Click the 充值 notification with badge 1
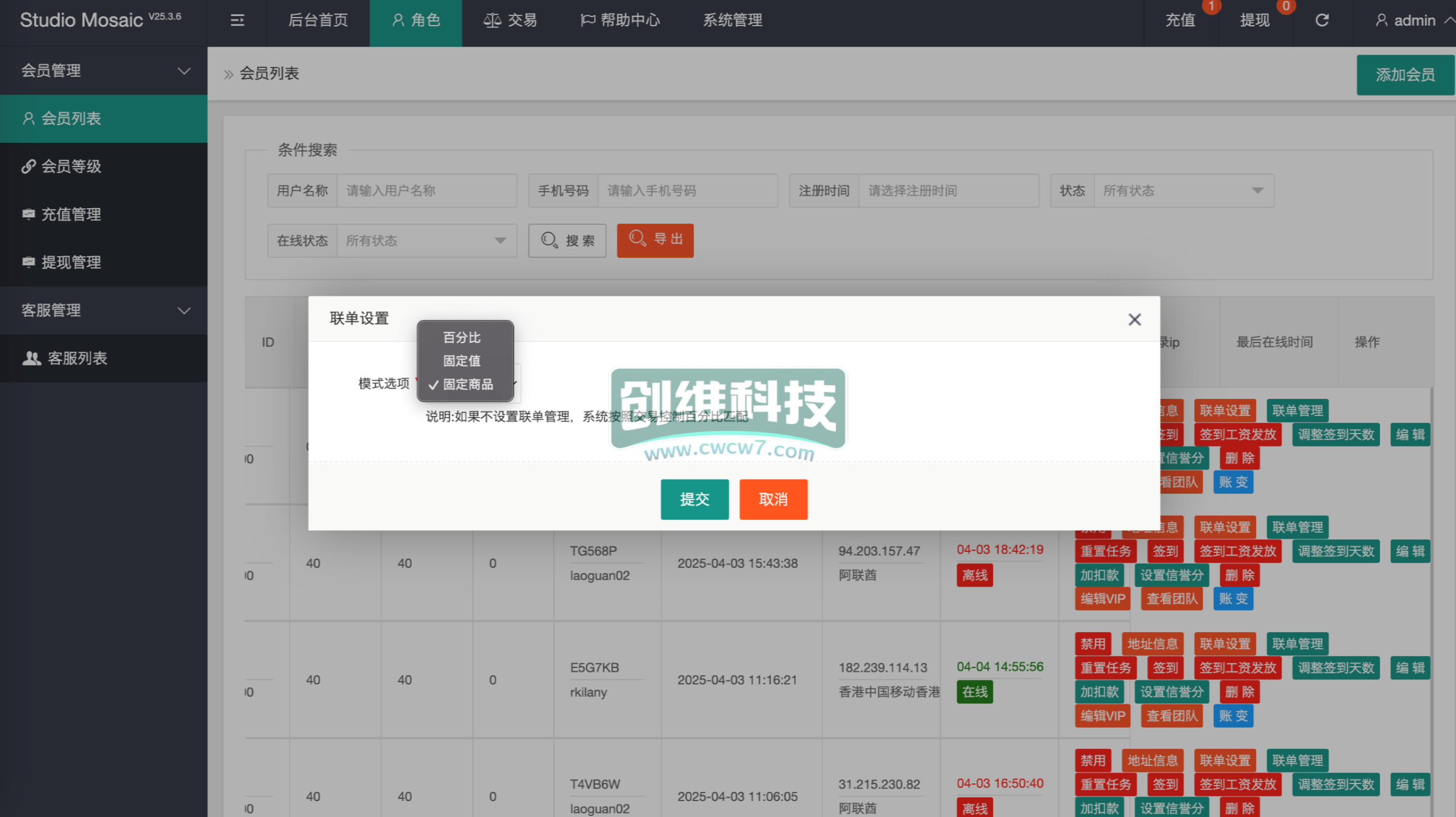The image size is (1456, 817). click(x=1181, y=20)
